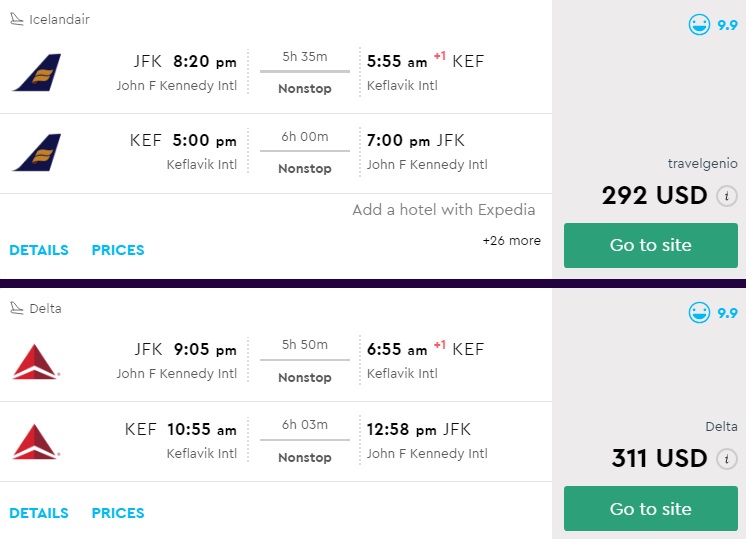
Task: Show PRICES for the Delta flight
Action: (x=118, y=513)
